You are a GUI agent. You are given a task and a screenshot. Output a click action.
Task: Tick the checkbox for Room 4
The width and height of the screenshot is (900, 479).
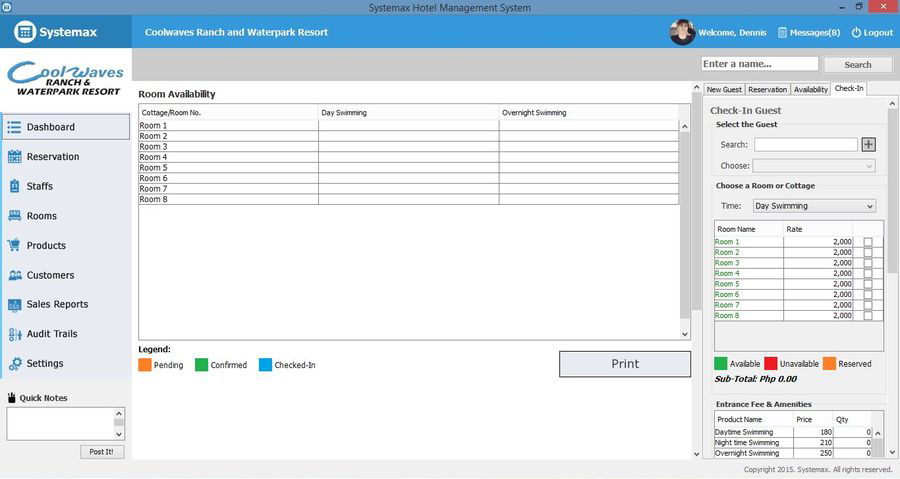point(868,274)
